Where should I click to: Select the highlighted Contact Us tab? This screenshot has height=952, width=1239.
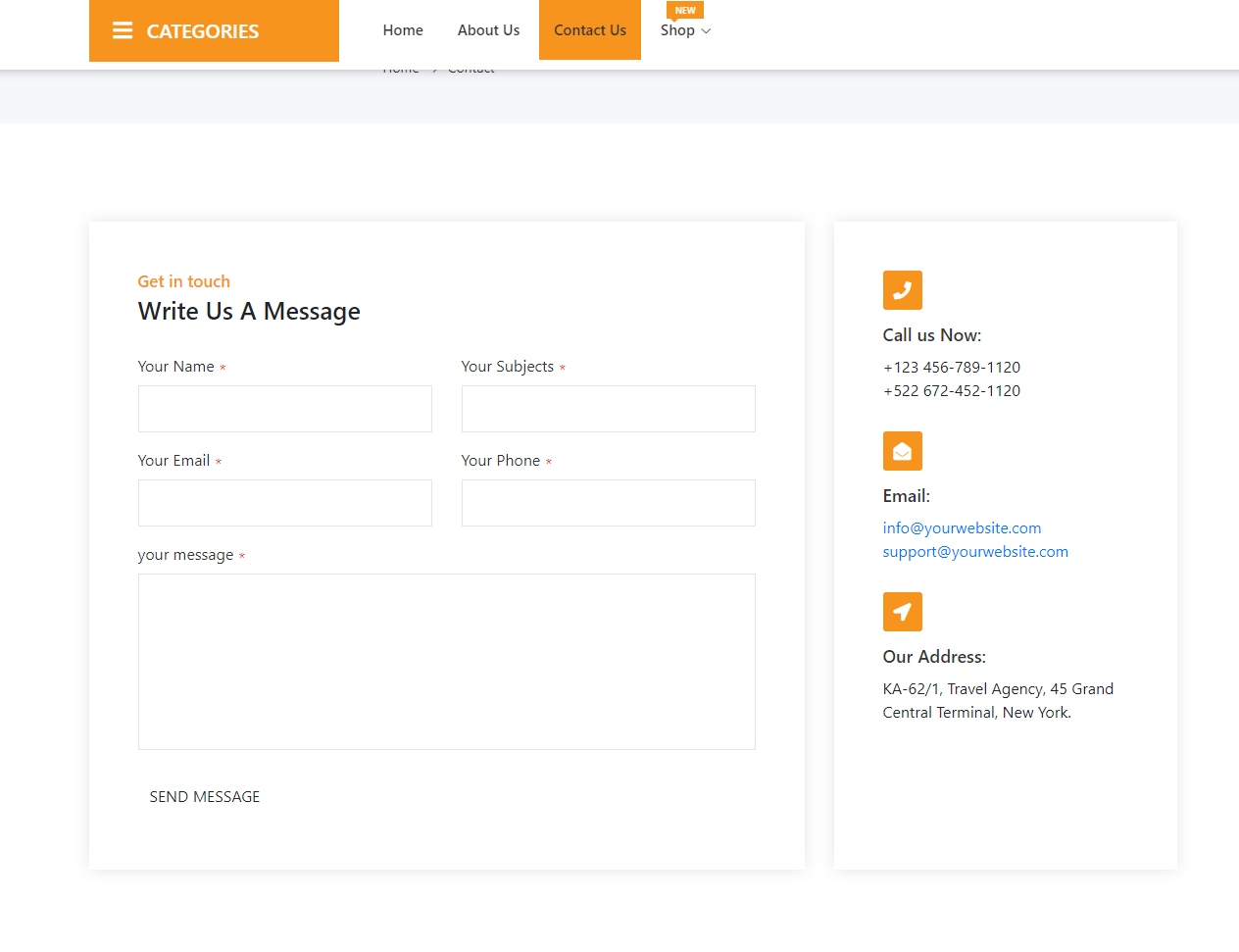(x=589, y=30)
